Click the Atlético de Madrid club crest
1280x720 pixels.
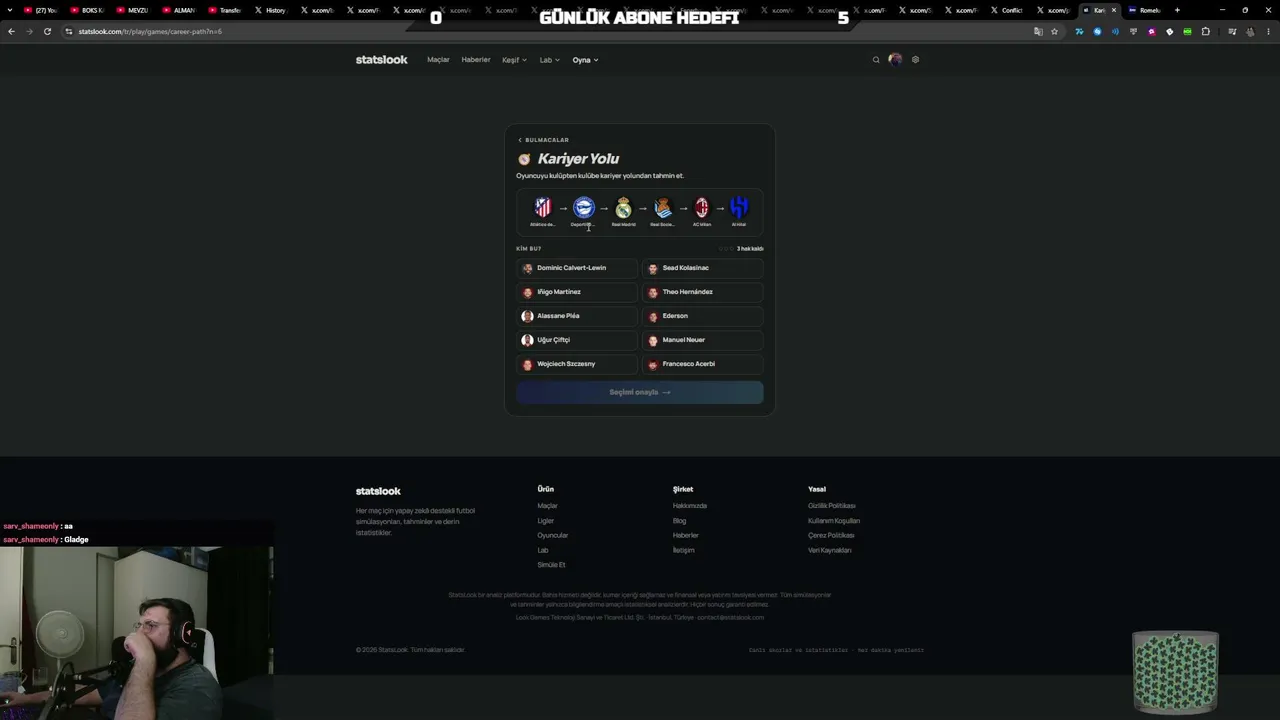click(x=543, y=207)
